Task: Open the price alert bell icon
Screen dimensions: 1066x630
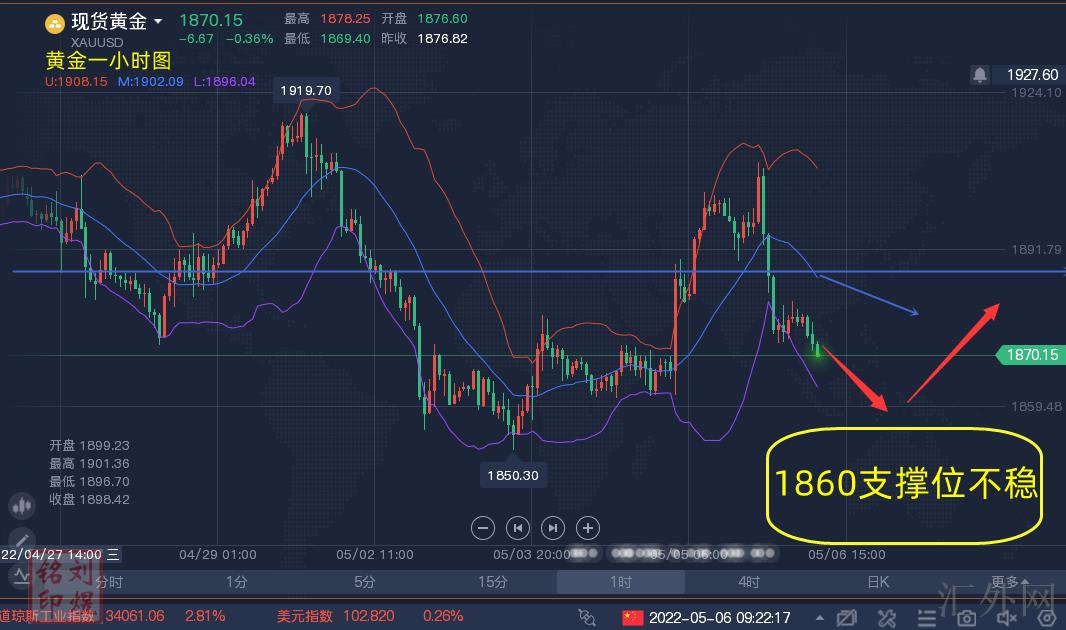Action: 980,75
